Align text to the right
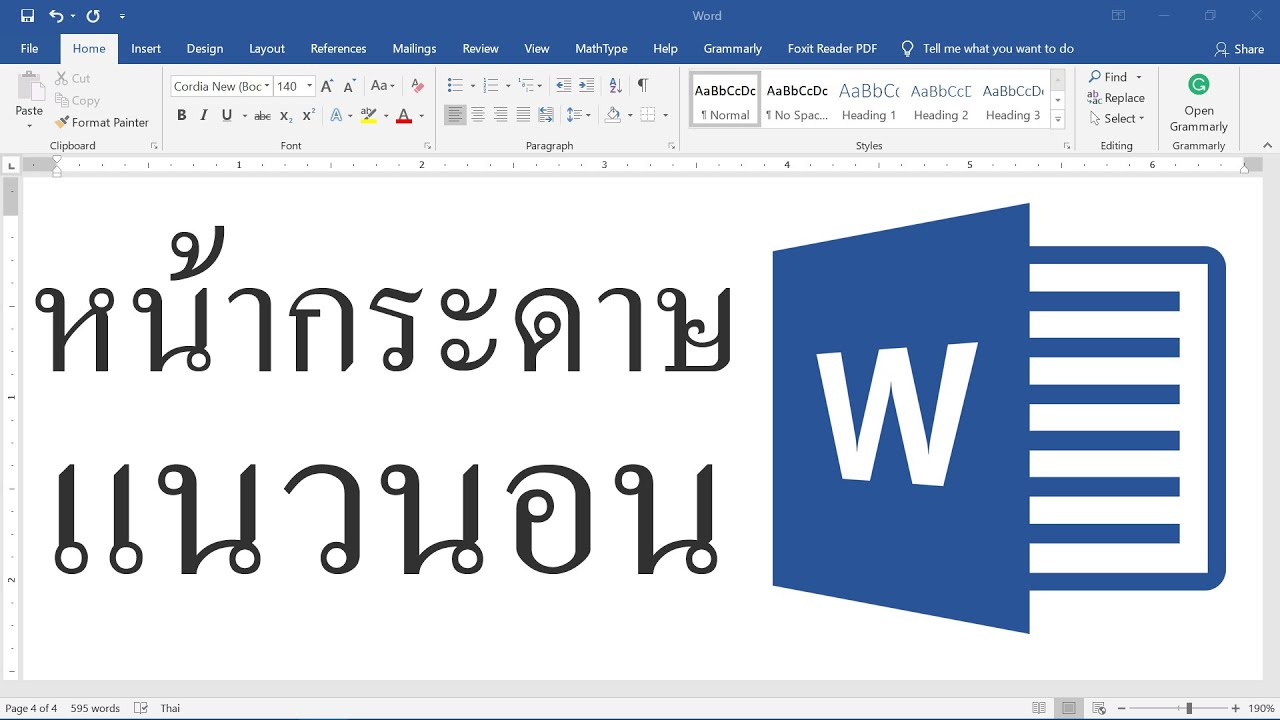 click(500, 116)
